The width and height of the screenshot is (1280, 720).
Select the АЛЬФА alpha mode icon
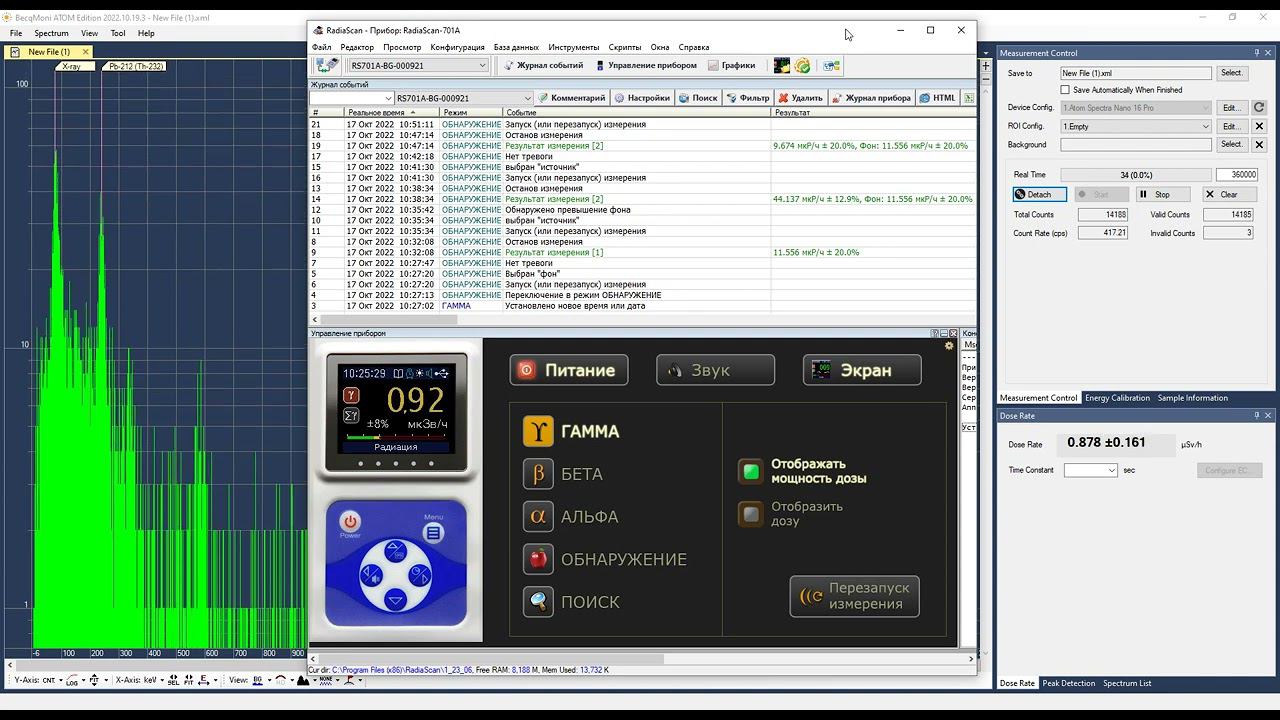(x=538, y=516)
